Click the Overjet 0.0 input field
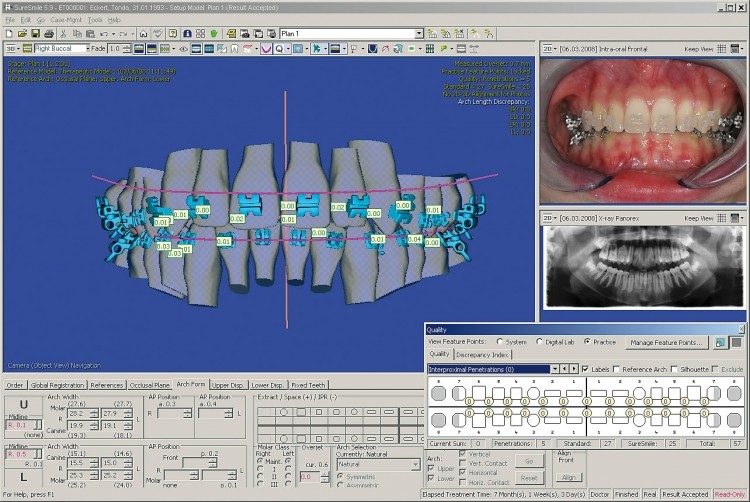The height and width of the screenshot is (502, 750). [x=310, y=477]
